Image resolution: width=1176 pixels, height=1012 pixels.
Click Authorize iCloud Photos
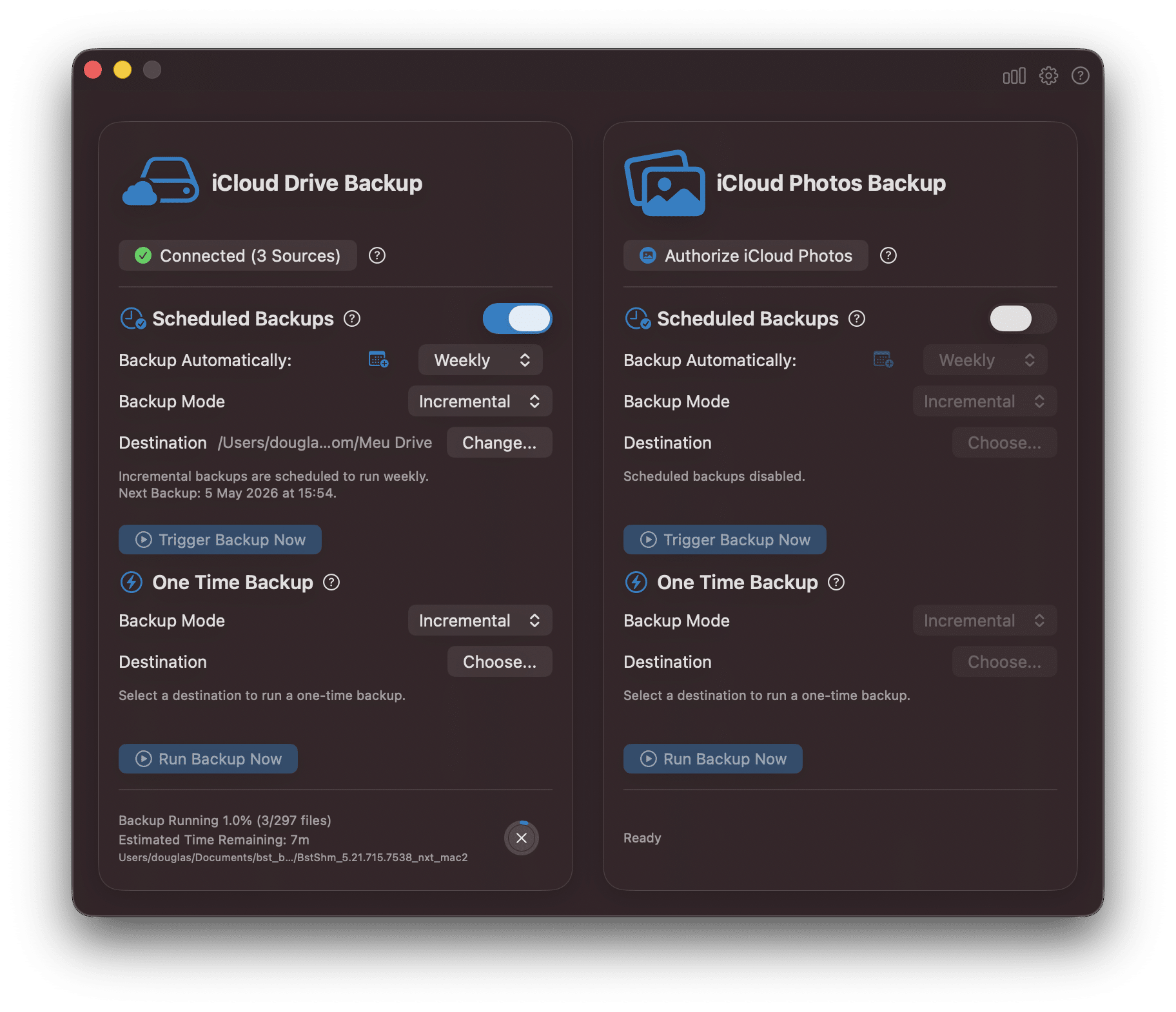point(745,256)
